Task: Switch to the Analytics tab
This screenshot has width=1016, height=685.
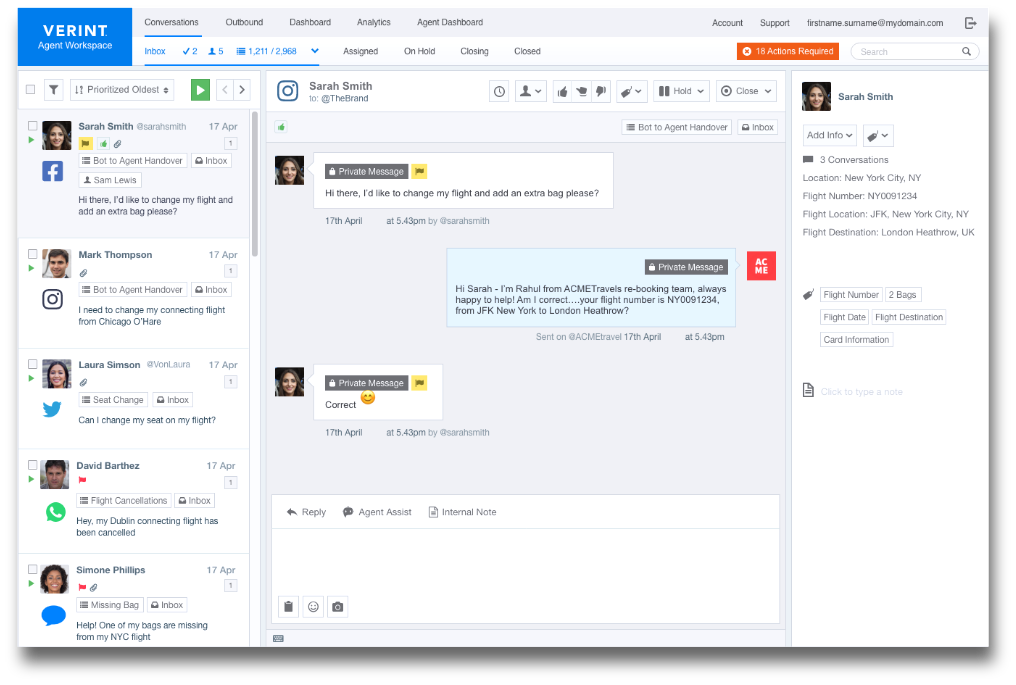Action: [373, 22]
